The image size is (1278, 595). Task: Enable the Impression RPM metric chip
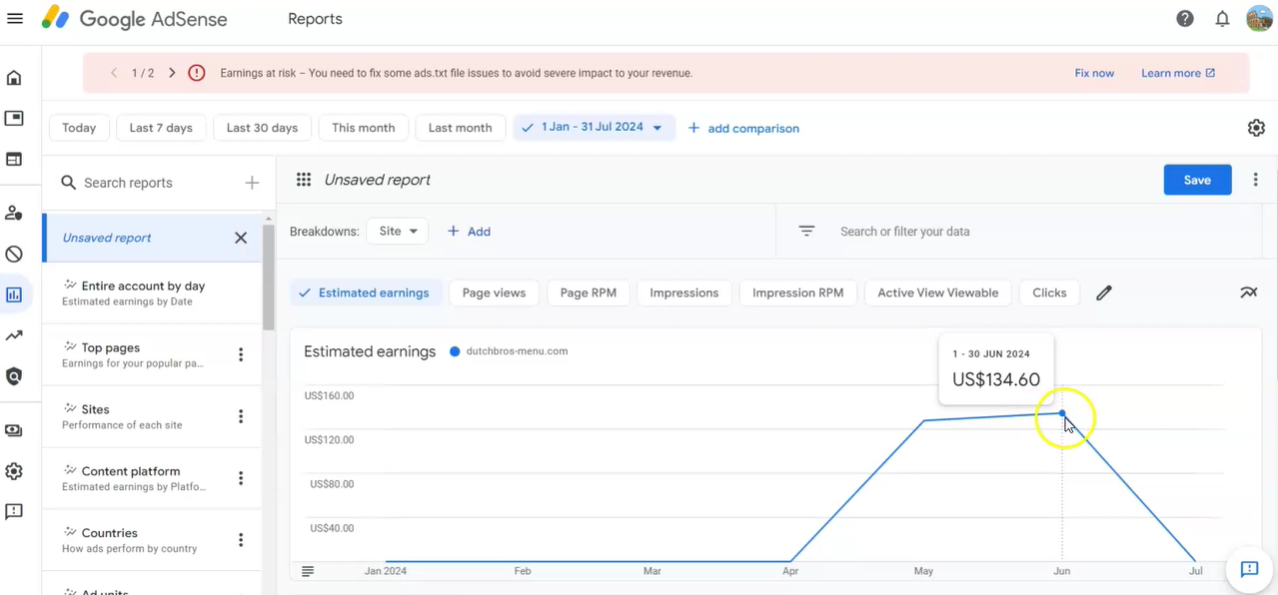coord(798,293)
